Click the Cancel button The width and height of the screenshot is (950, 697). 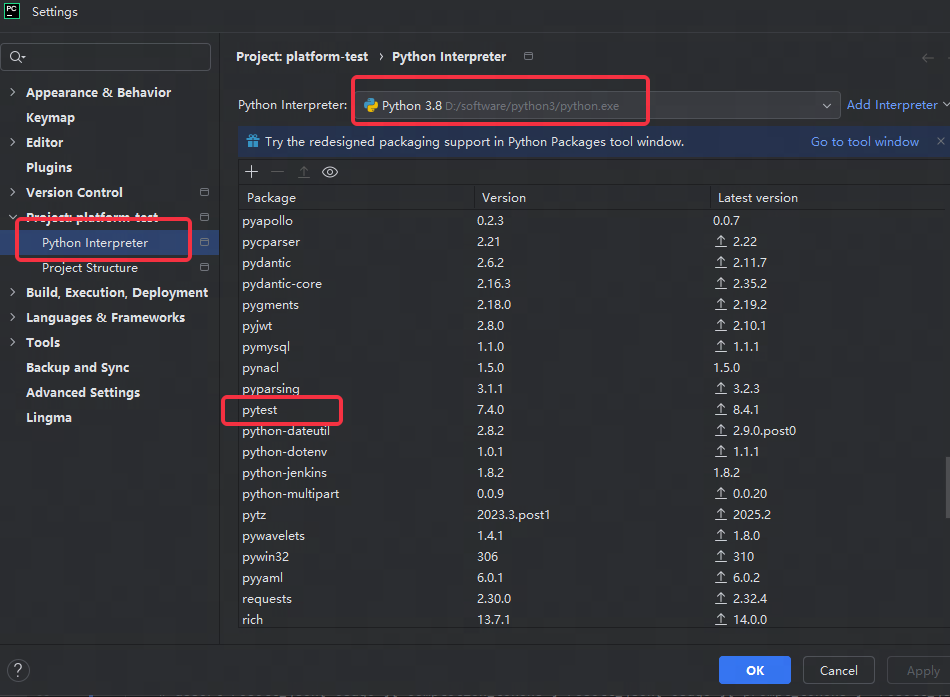tap(839, 670)
